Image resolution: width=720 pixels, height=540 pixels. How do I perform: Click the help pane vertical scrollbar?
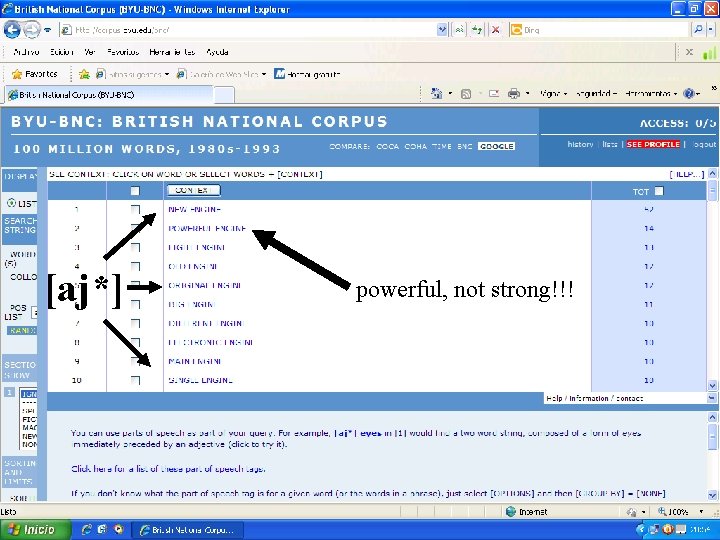[712, 456]
